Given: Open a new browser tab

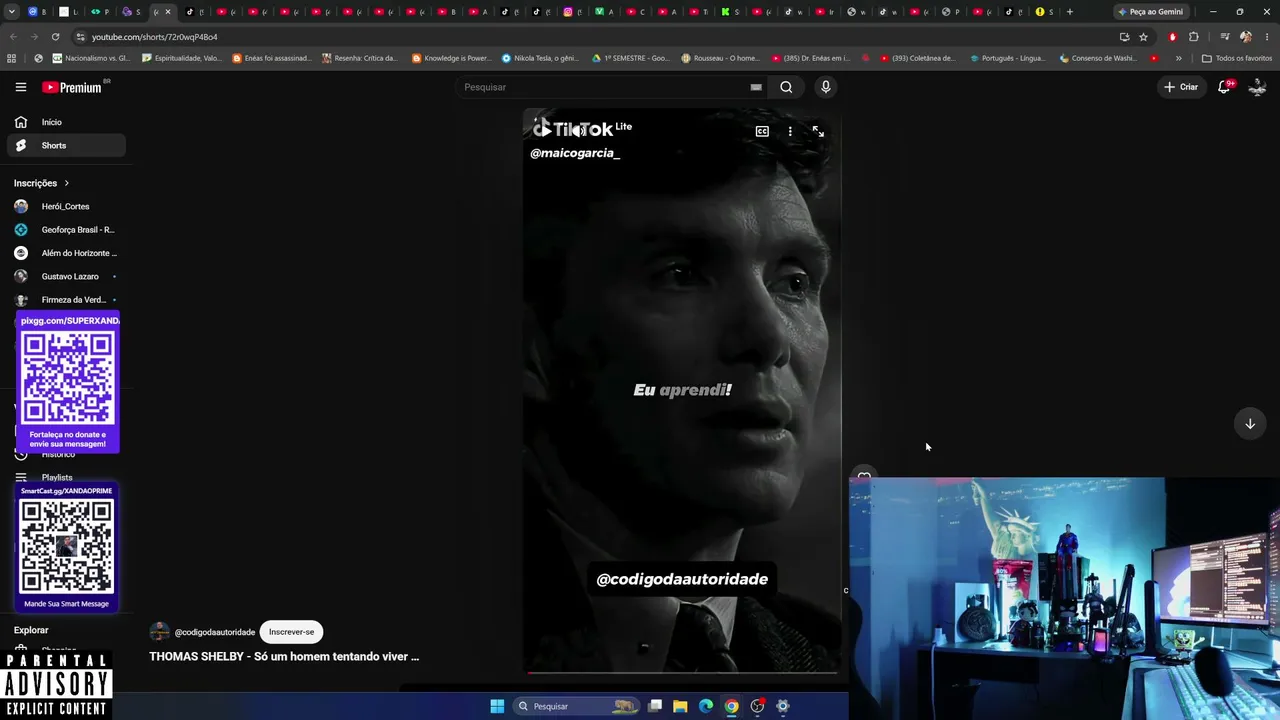Looking at the screenshot, I should 1070,12.
